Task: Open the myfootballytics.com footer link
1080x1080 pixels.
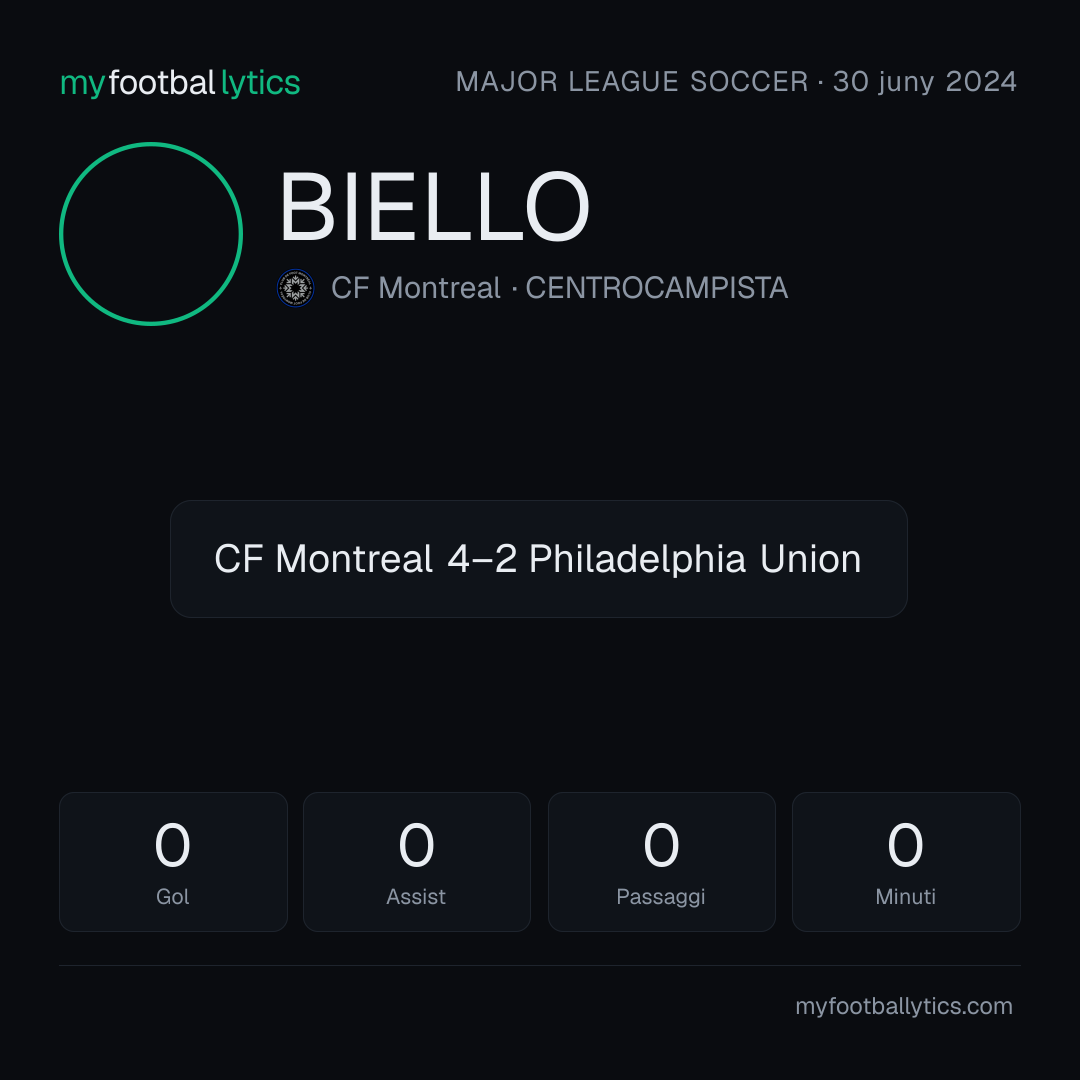Action: tap(904, 1006)
